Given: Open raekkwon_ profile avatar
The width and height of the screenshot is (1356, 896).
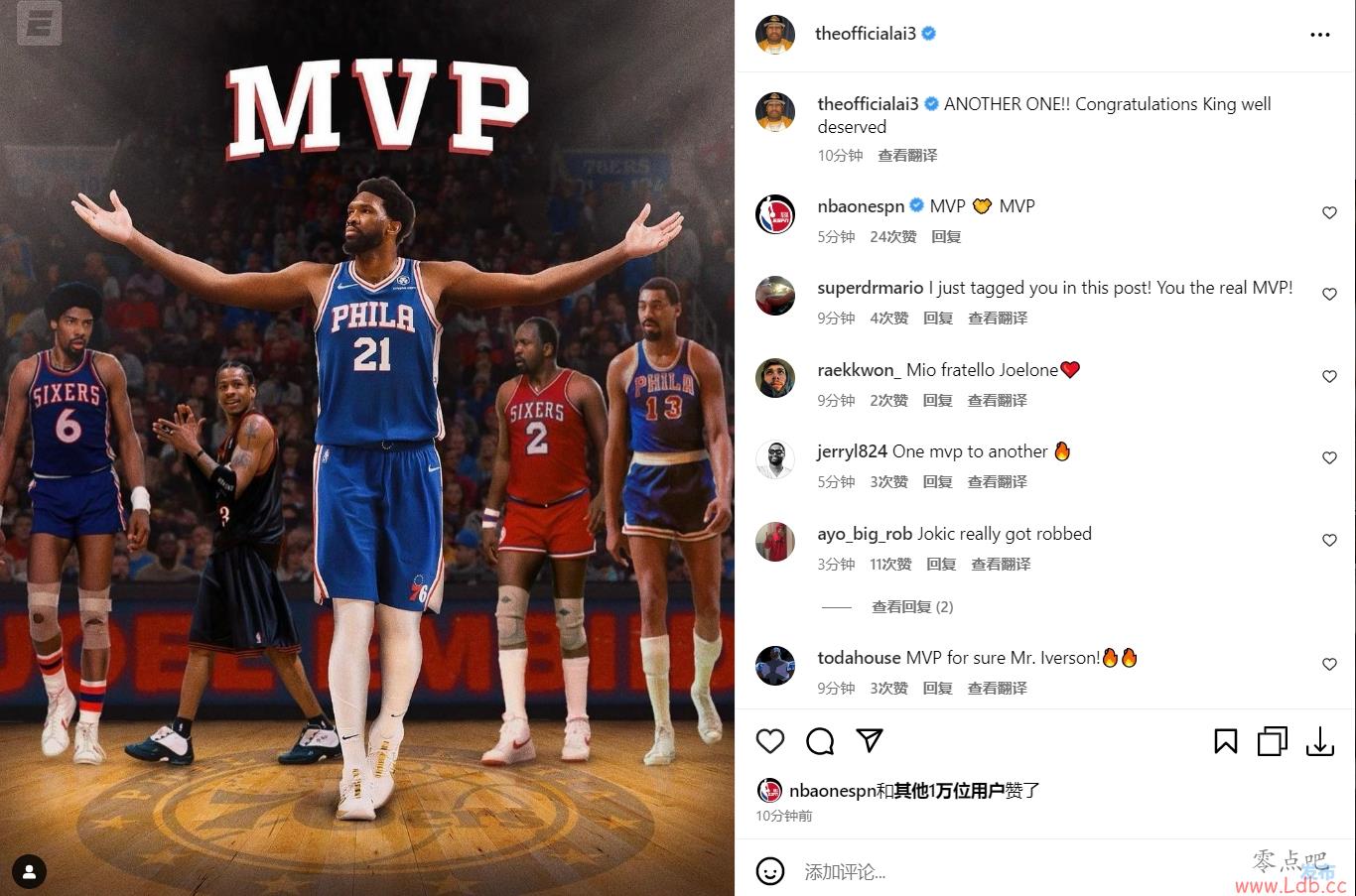Looking at the screenshot, I should (775, 378).
